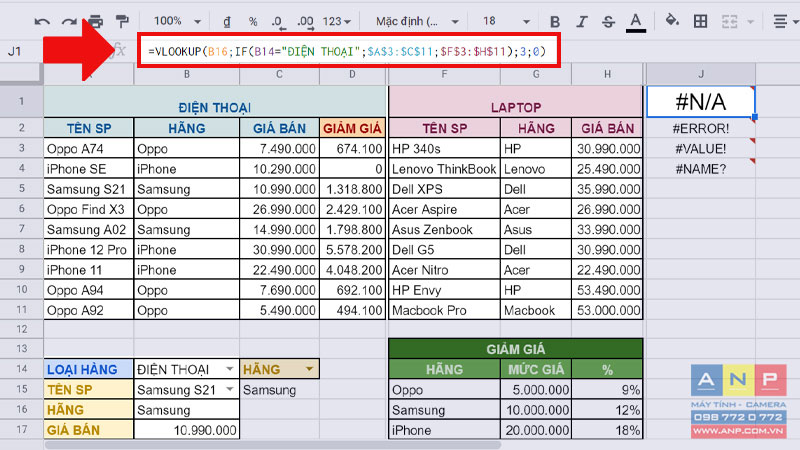
Task: Select the Oppo Find X3 cell
Action: (89, 209)
